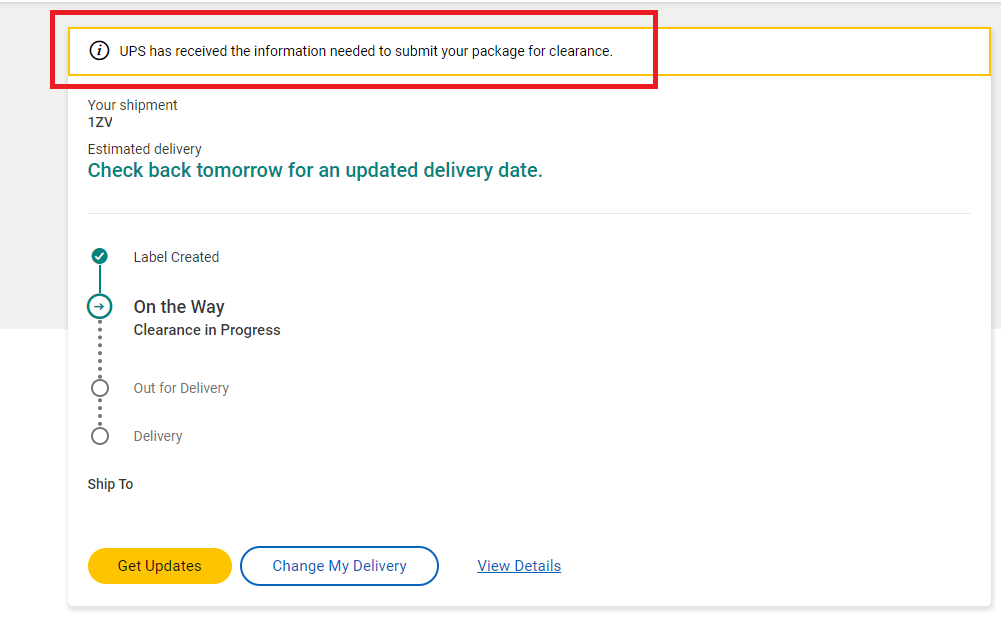
Task: Select the Label Created step label
Action: click(x=176, y=257)
